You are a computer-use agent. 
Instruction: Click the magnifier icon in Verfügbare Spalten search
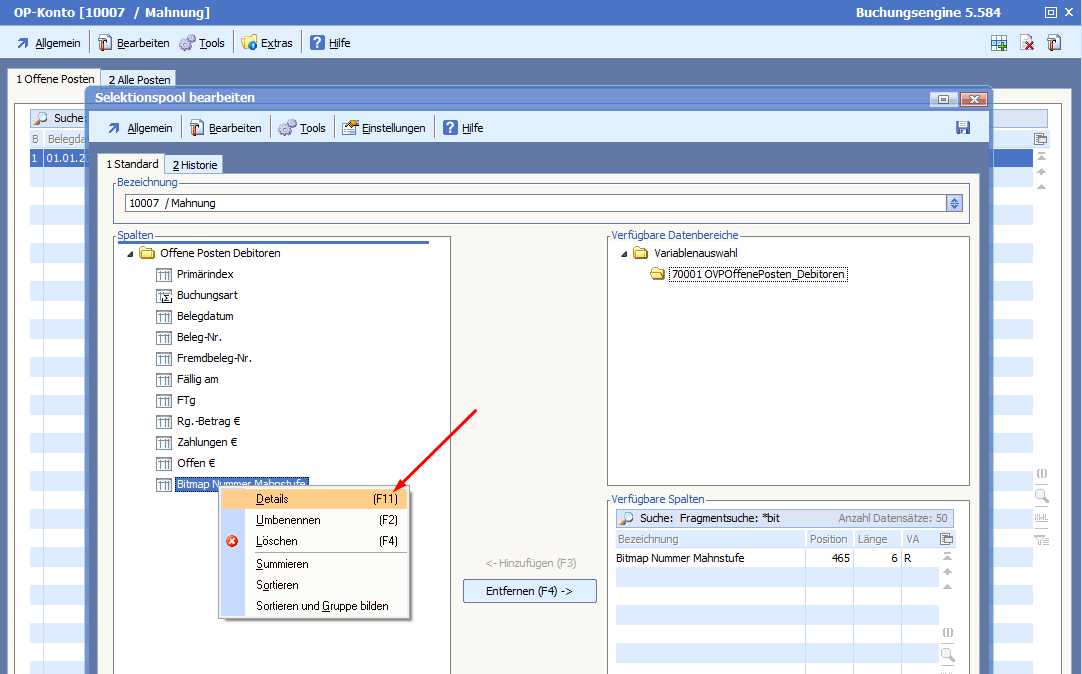coord(627,519)
